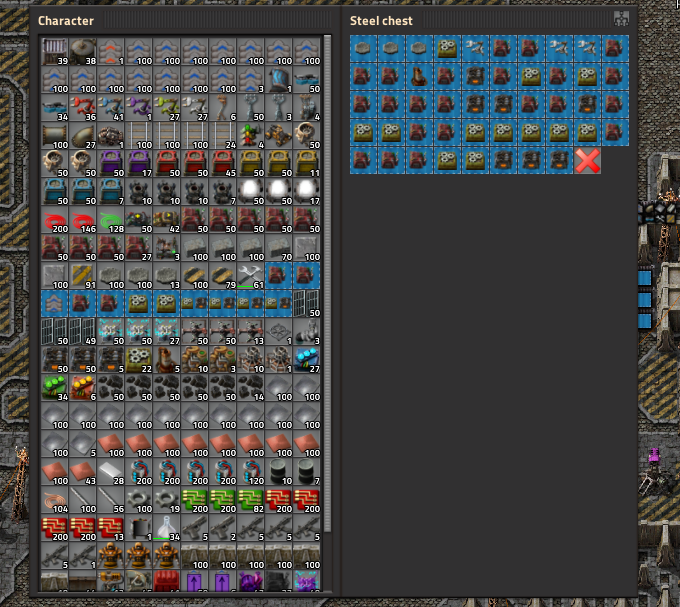This screenshot has height=607, width=680.
Task: Click the green circuit stack of 82
Action: tap(251, 497)
